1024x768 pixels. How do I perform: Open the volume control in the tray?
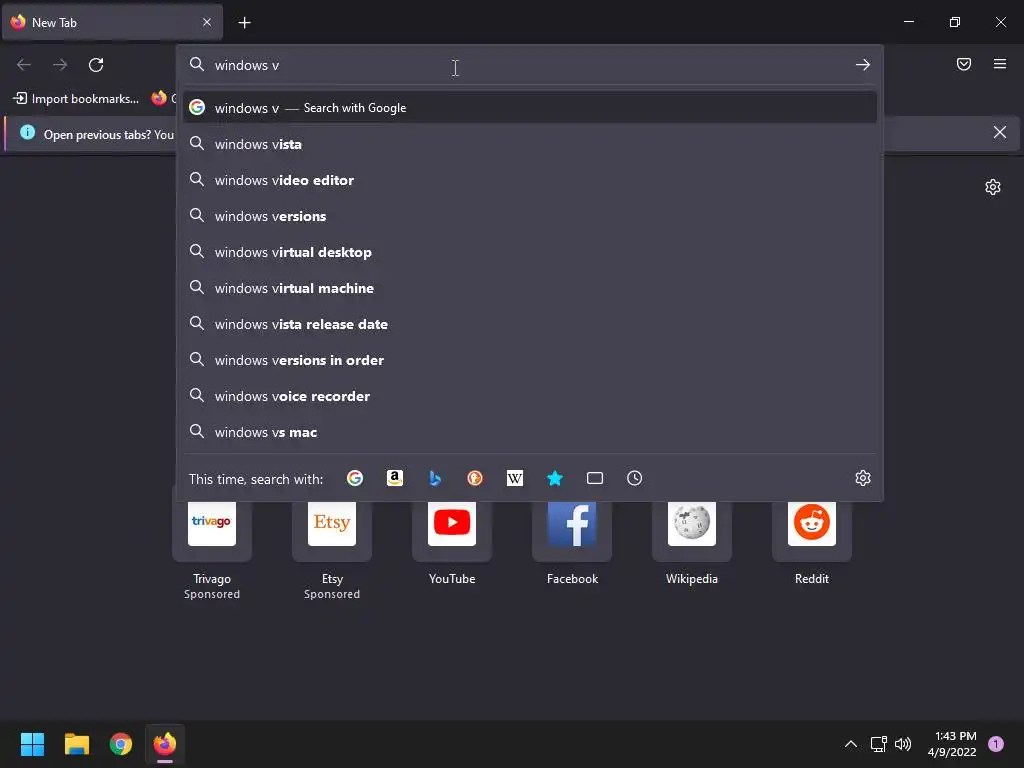pos(903,744)
